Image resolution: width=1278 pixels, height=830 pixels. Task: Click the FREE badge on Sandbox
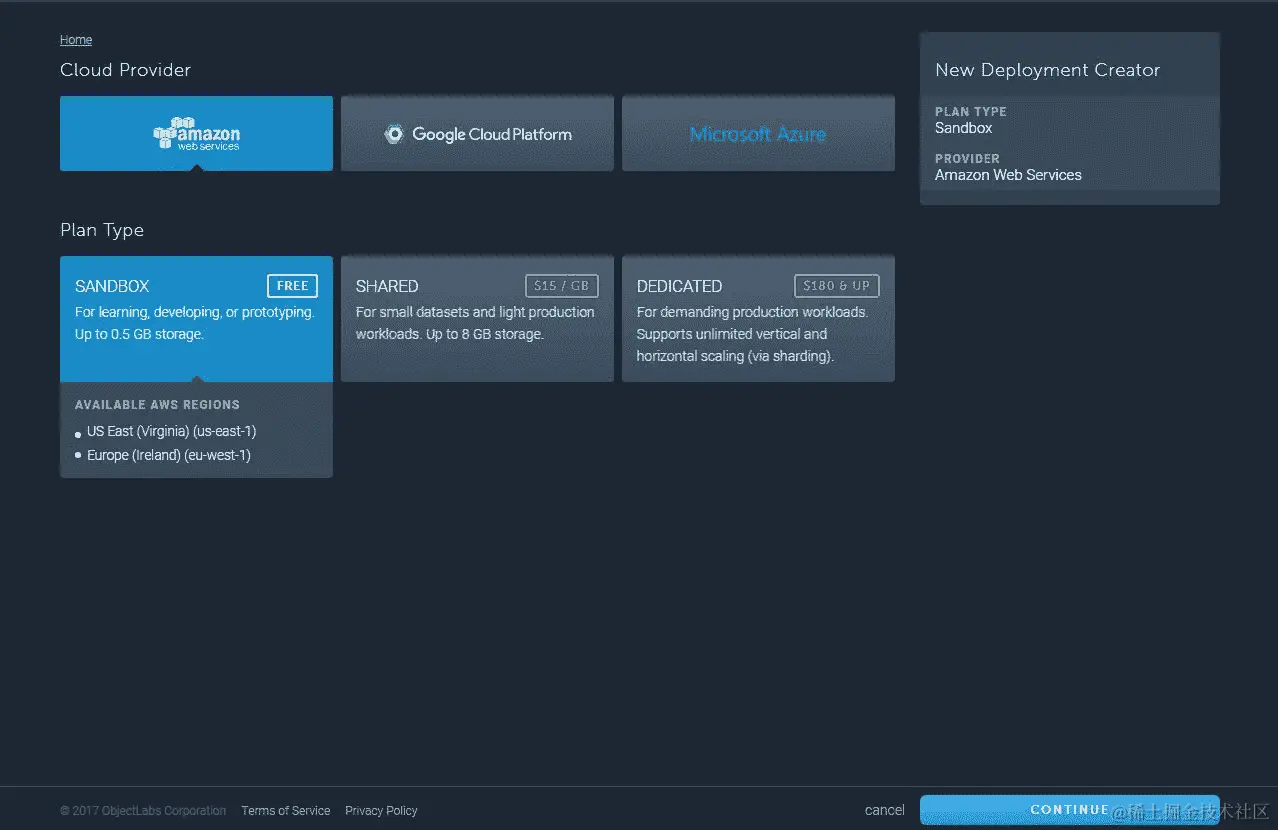[292, 286]
